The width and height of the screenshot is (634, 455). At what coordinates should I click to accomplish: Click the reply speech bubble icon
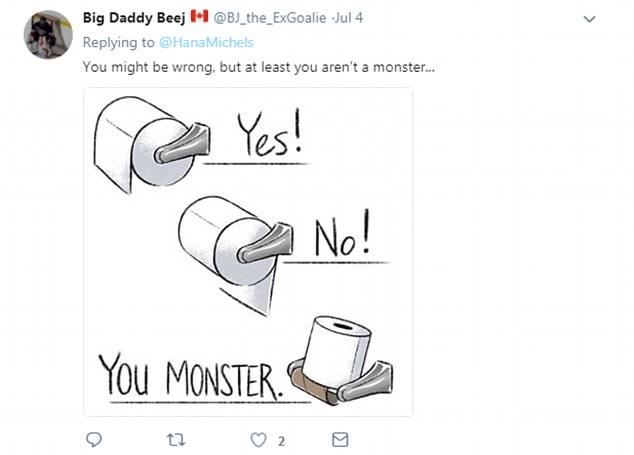tap(95, 440)
